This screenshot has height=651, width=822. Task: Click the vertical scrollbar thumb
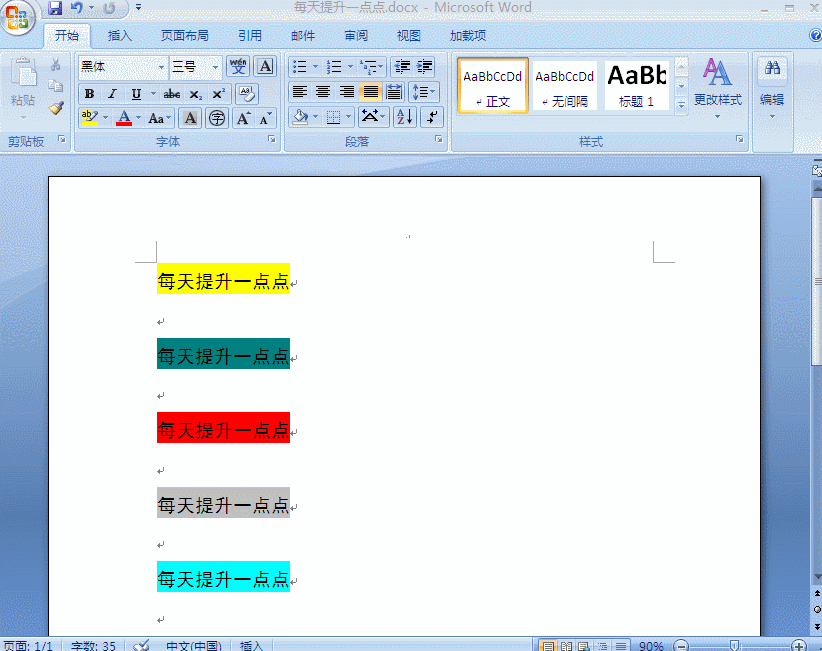pos(817,281)
